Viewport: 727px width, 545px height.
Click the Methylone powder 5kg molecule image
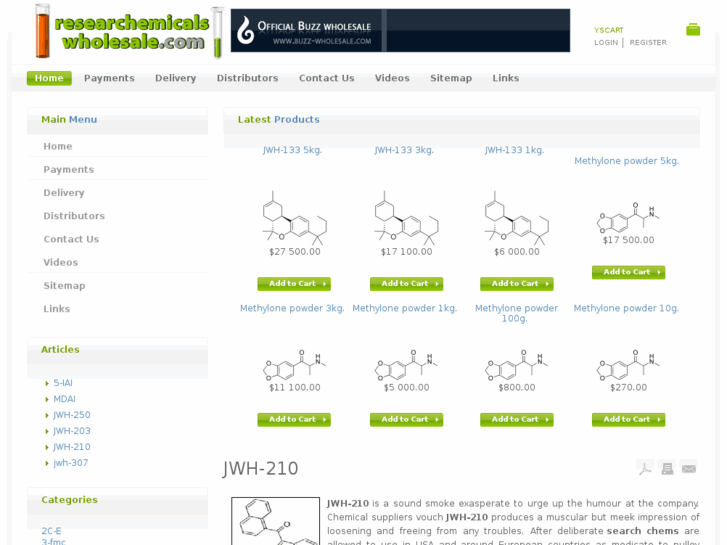[628, 218]
